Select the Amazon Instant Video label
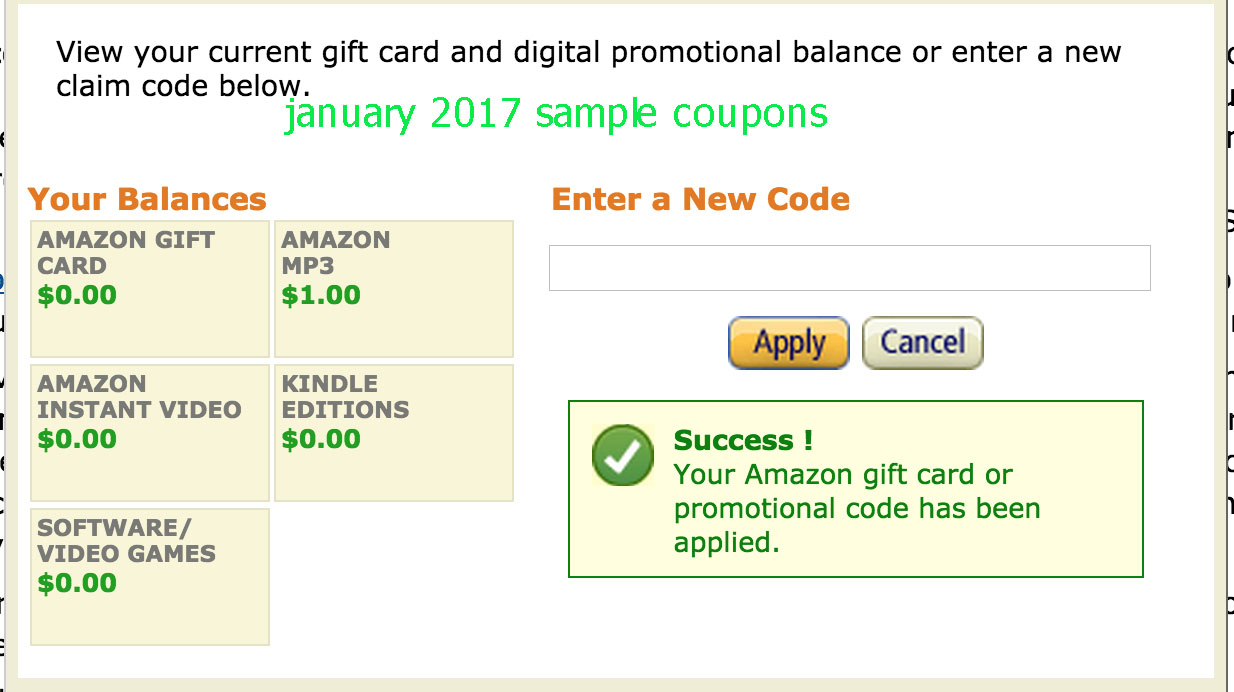 click(139, 397)
